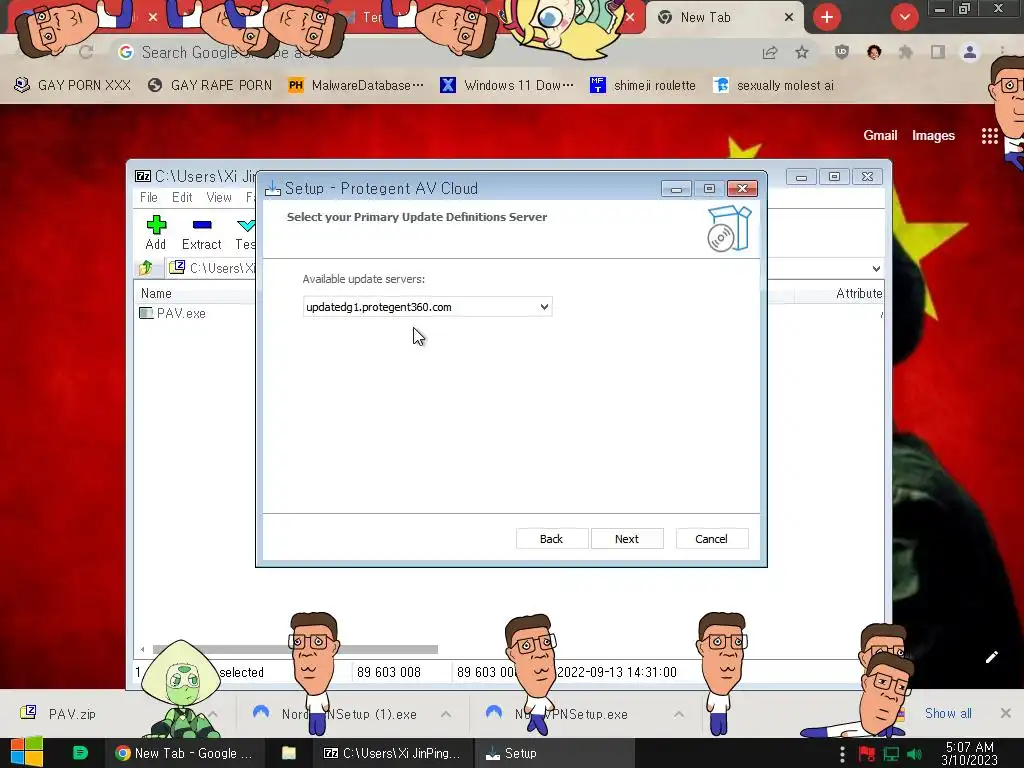
Task: Click the red flag tray icon
Action: [867, 754]
